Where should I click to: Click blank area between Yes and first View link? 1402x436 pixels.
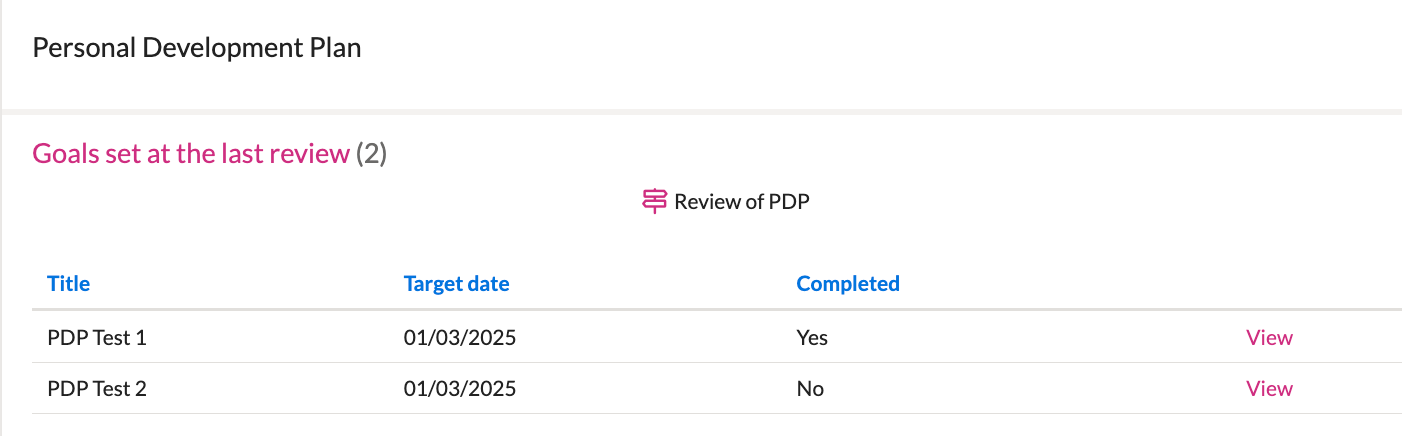pyautogui.click(x=1036, y=337)
